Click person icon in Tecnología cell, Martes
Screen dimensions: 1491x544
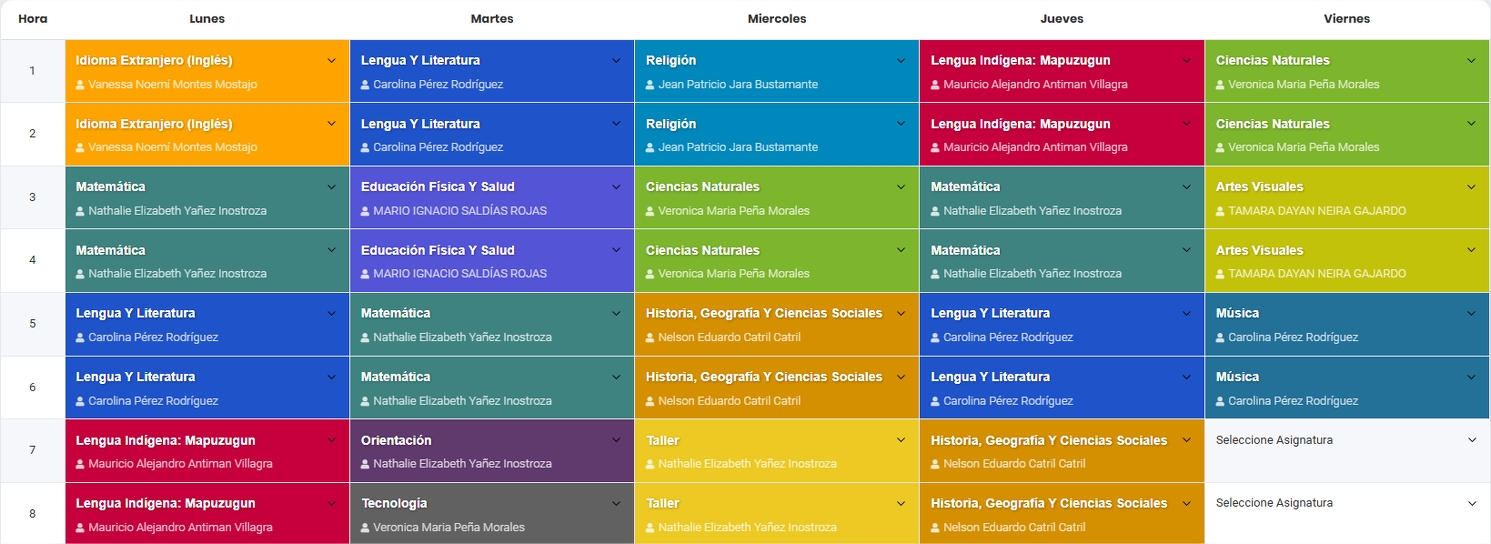click(366, 528)
